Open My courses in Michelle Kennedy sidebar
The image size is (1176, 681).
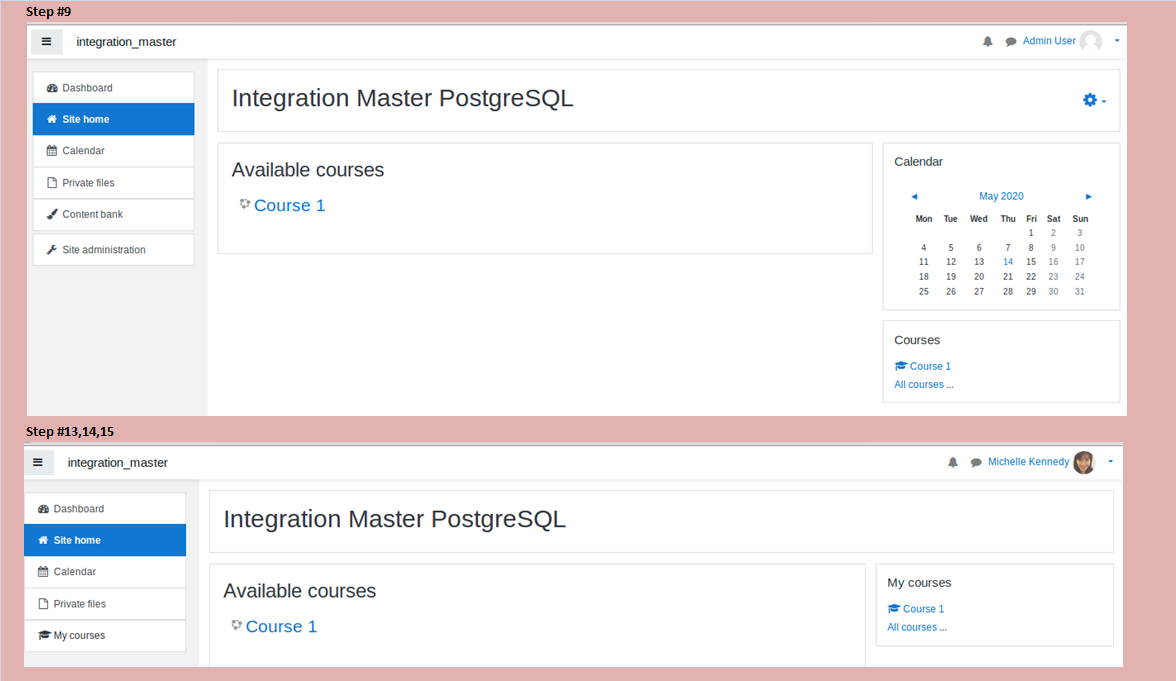pos(105,635)
